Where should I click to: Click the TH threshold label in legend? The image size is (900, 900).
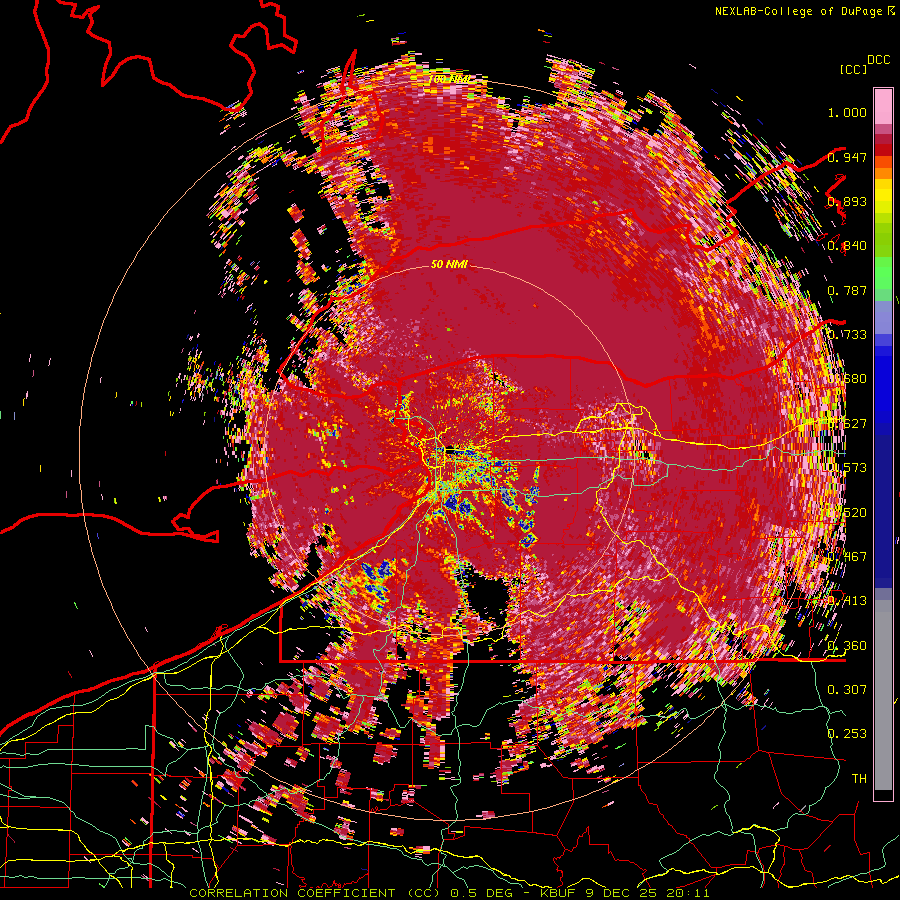tap(859, 778)
